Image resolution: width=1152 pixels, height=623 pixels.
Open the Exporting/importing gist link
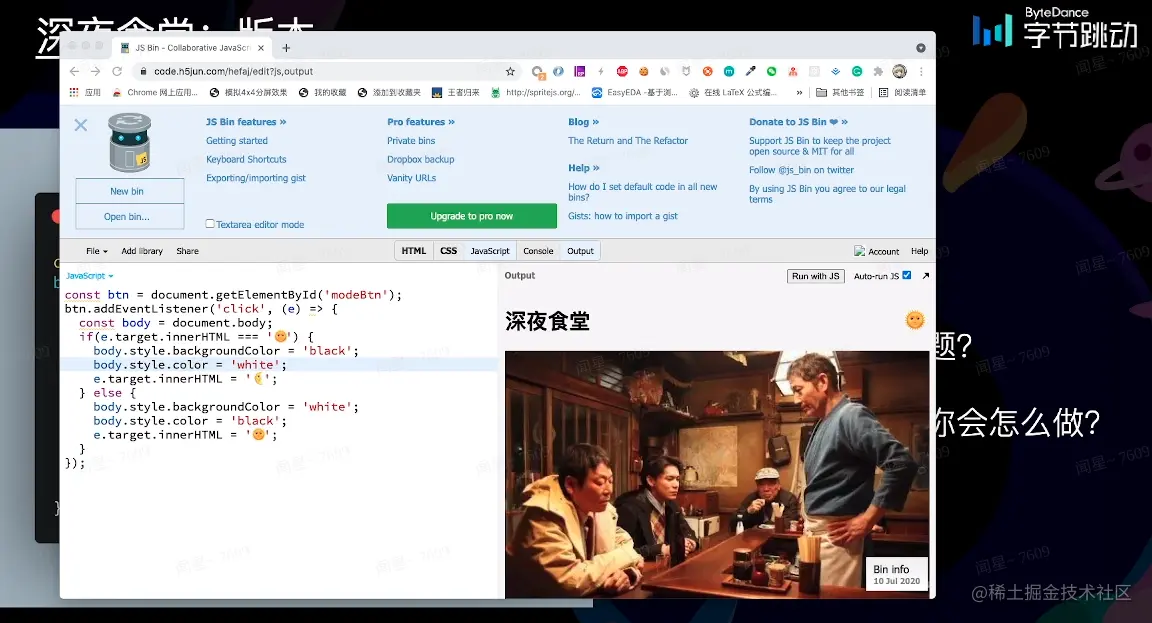(x=256, y=179)
